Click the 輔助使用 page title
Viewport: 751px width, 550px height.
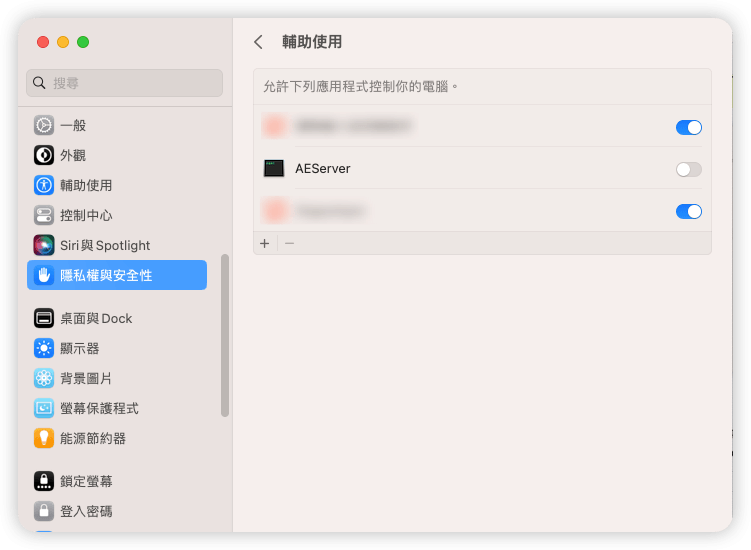pos(312,42)
